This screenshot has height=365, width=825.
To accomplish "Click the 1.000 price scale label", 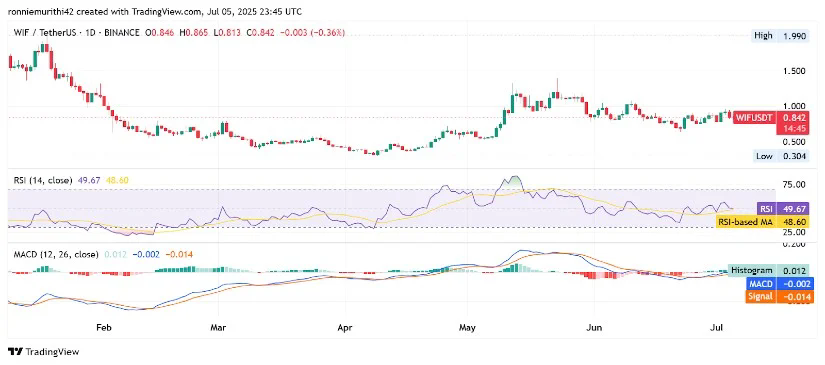I will click(x=793, y=106).
